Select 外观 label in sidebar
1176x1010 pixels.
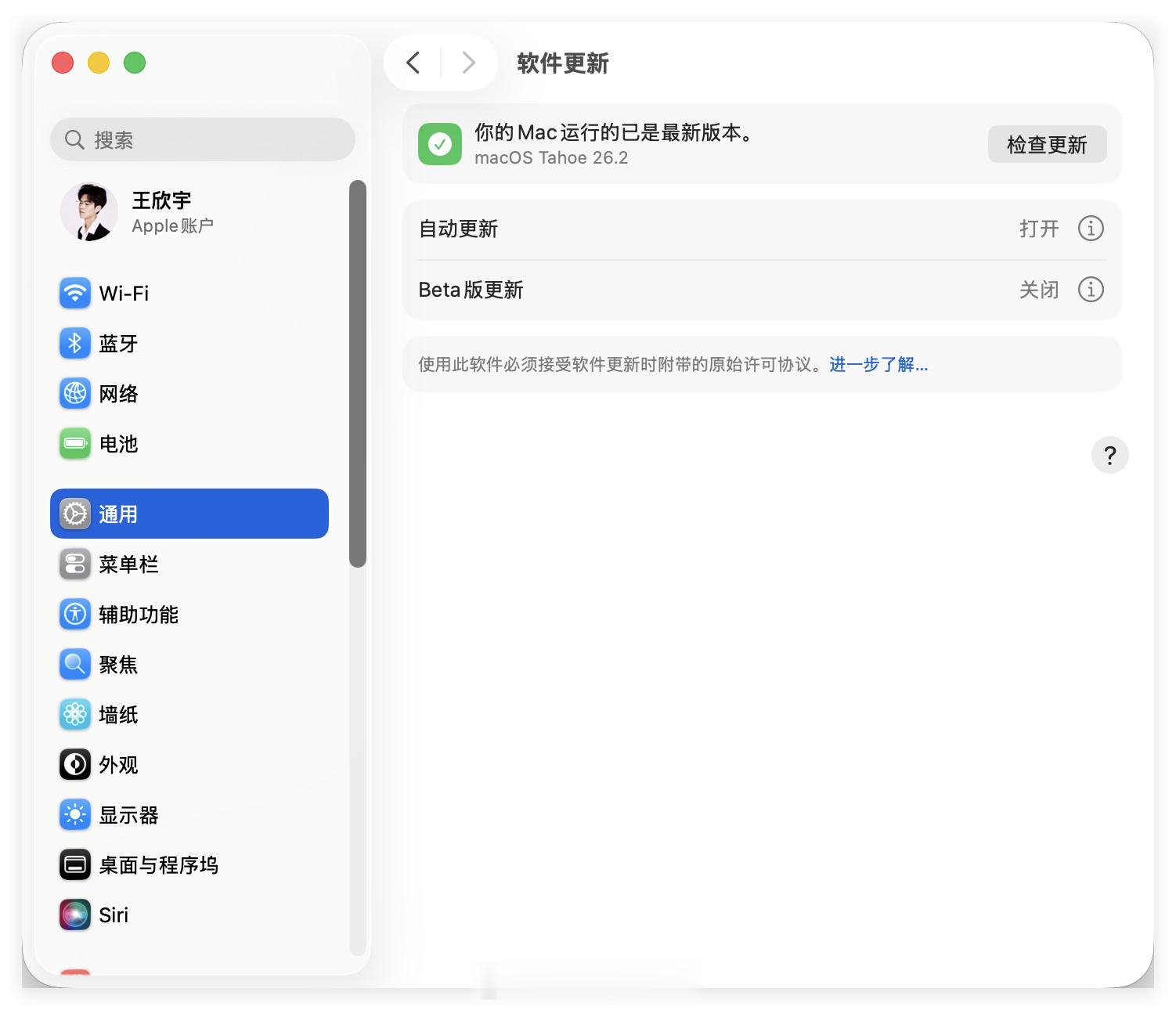coord(118,764)
